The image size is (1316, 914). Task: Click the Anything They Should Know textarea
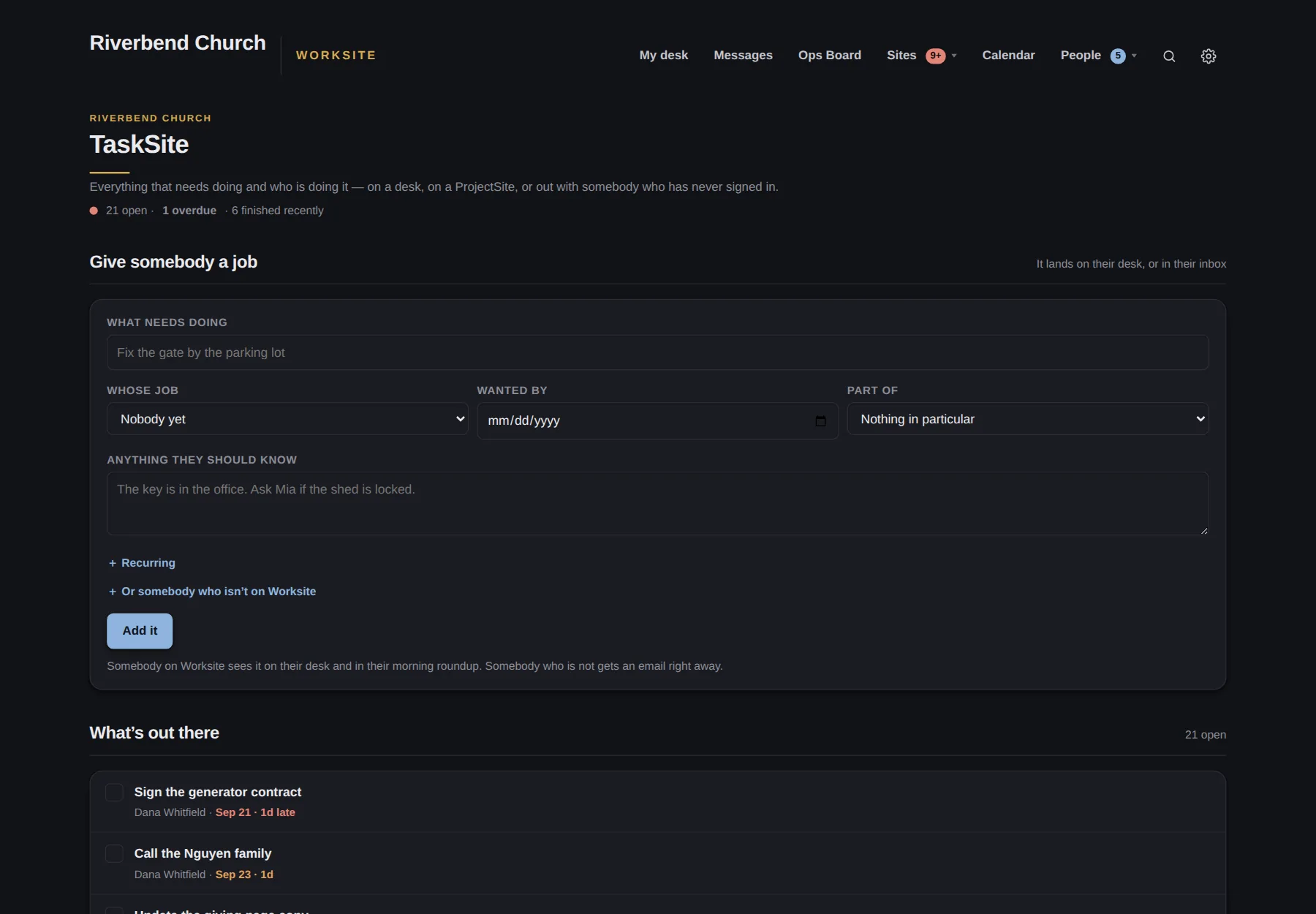click(657, 504)
